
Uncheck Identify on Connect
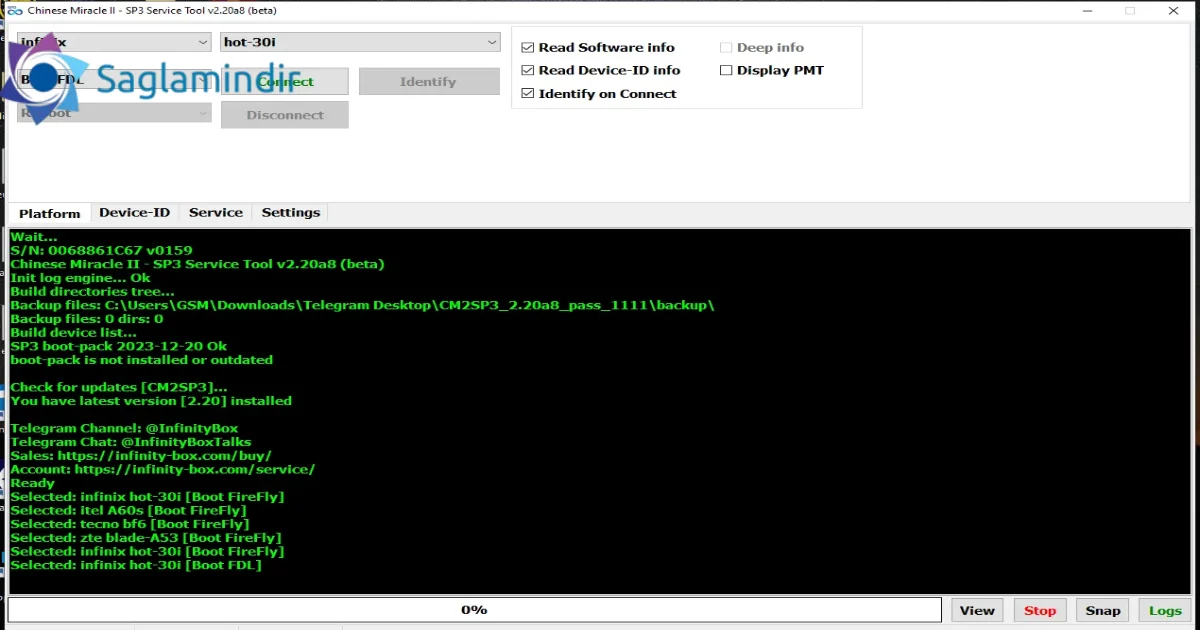[x=528, y=93]
